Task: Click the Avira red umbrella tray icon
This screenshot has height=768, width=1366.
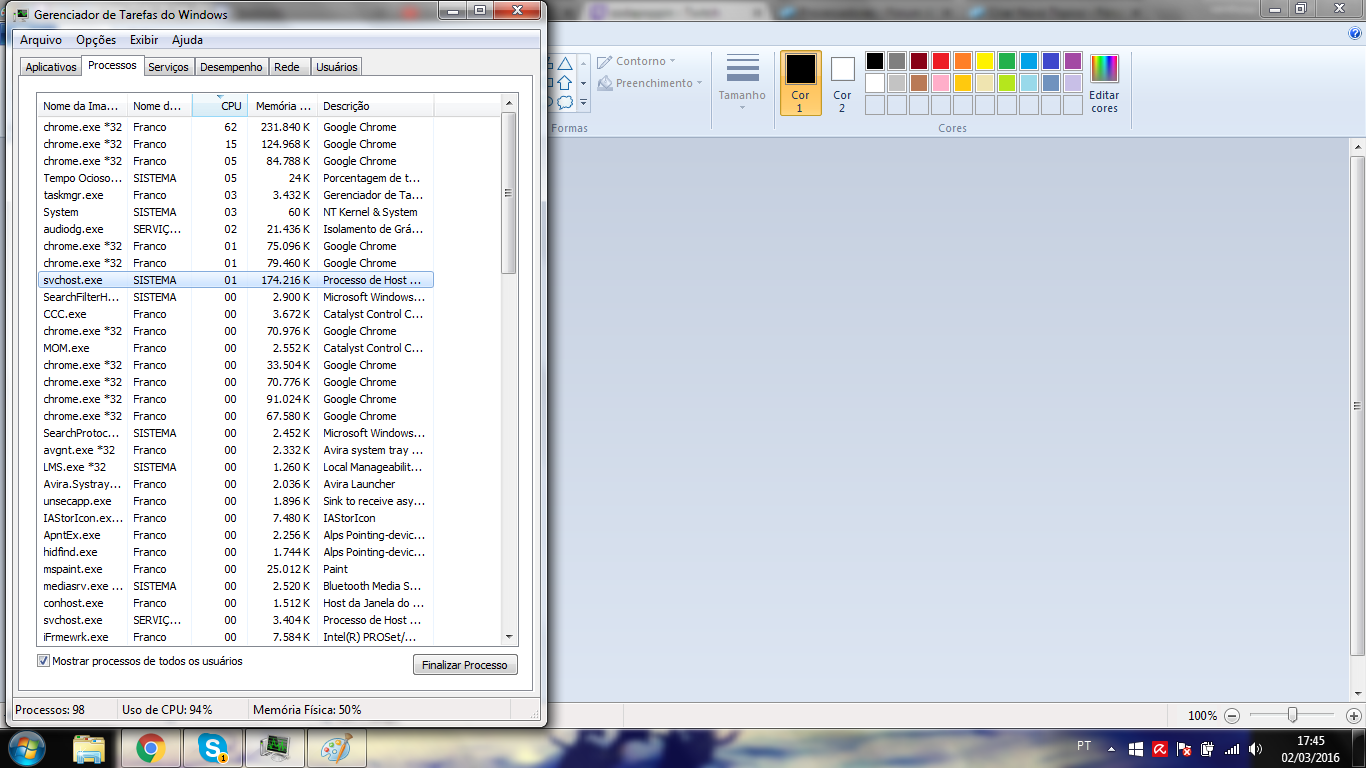Action: tap(1160, 748)
